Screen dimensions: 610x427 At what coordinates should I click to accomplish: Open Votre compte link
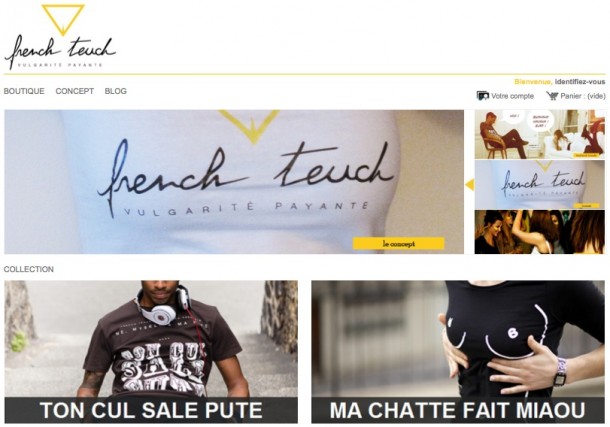512,96
